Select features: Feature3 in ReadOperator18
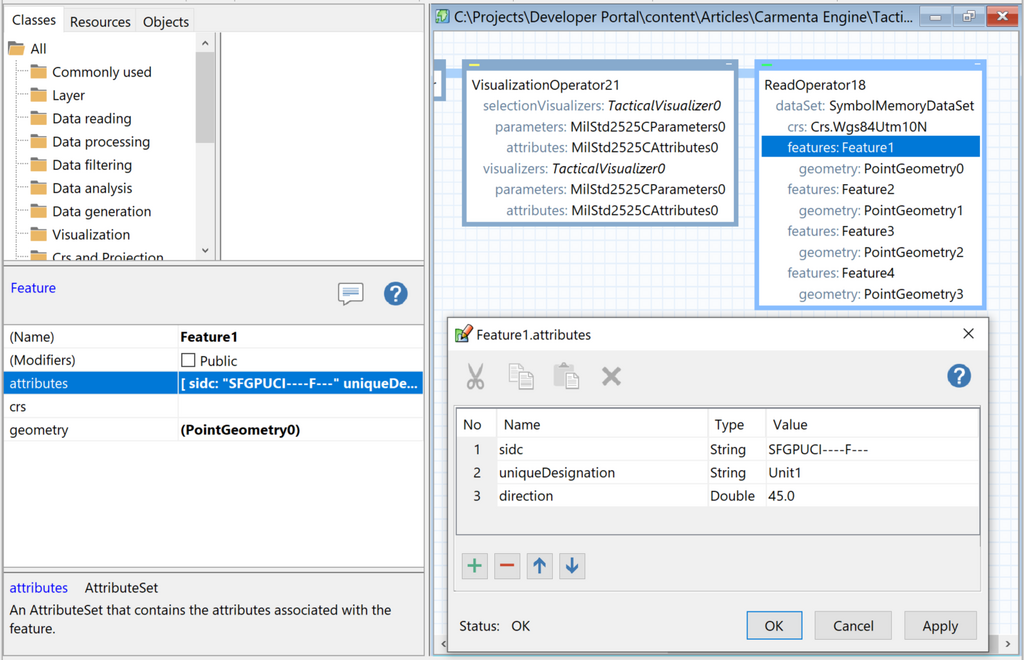This screenshot has height=660, width=1024. 840,231
